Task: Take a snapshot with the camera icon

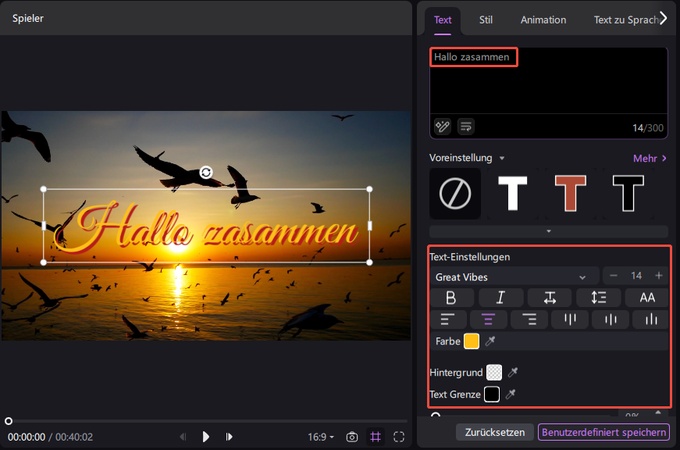Action: pos(352,437)
